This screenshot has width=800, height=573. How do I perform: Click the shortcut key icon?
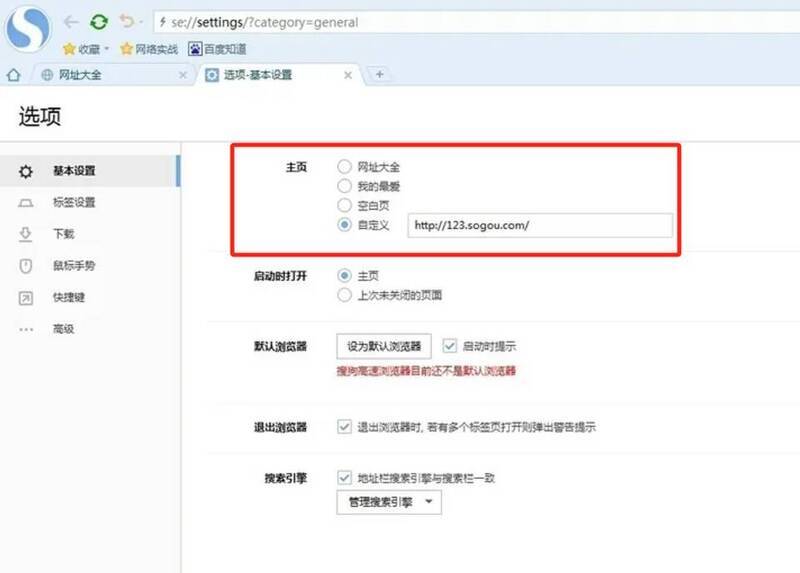tap(26, 298)
